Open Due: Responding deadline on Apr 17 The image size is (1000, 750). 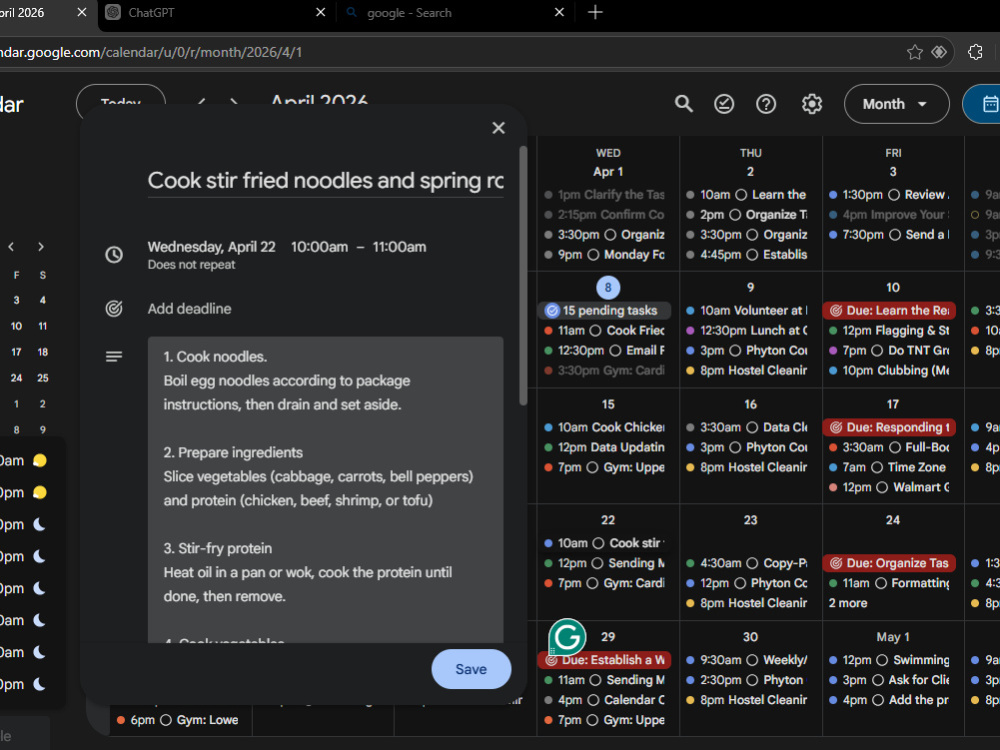889,427
